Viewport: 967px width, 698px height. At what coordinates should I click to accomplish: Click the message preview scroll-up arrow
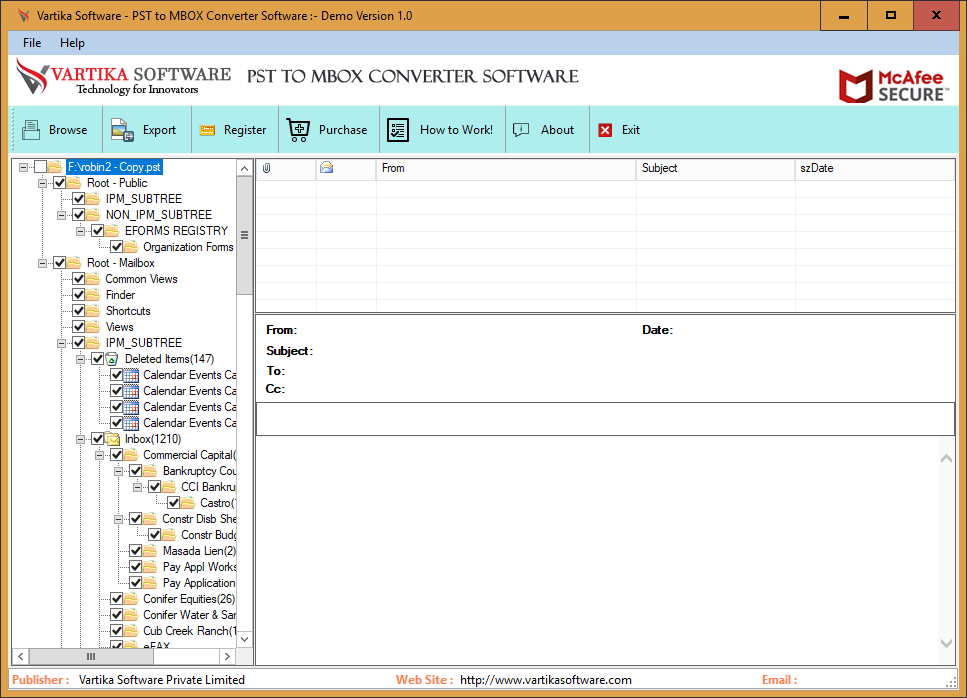tap(946, 459)
